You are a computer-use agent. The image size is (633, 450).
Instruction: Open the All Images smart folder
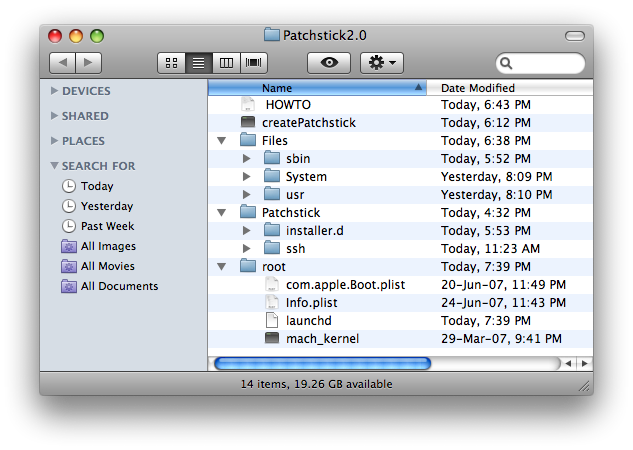point(108,246)
